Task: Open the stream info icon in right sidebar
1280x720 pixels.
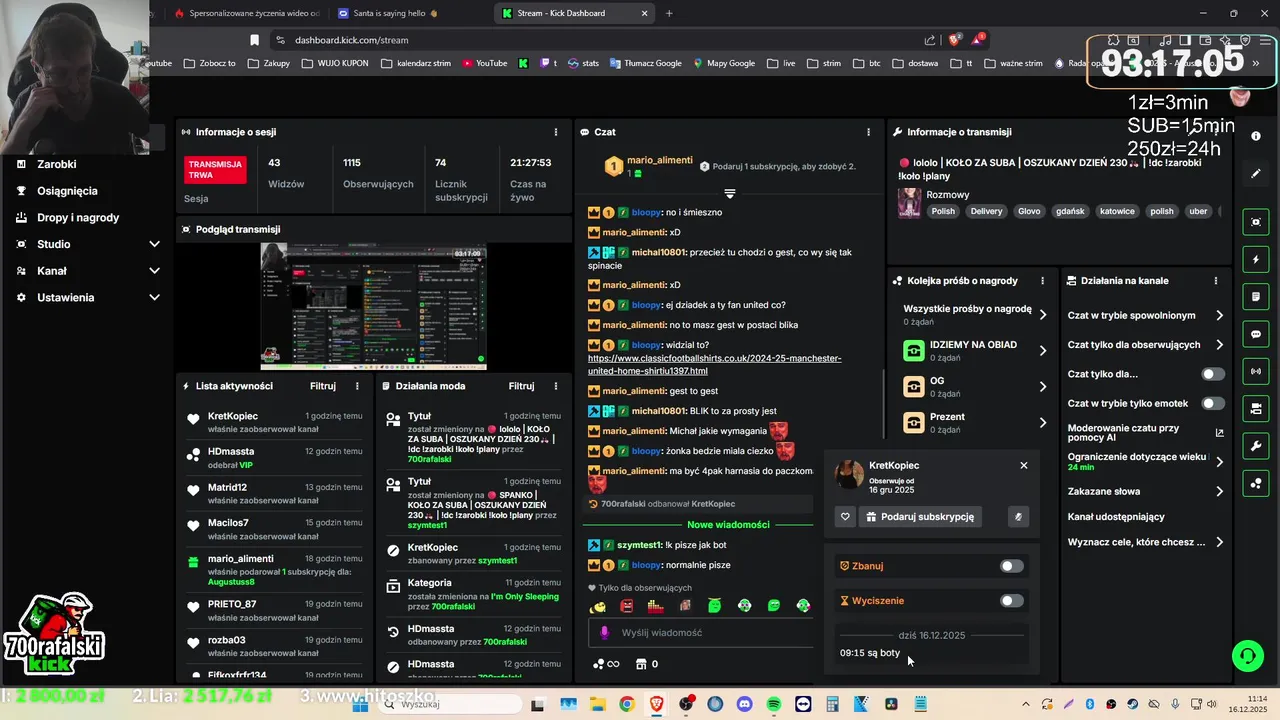Action: coord(1256,136)
